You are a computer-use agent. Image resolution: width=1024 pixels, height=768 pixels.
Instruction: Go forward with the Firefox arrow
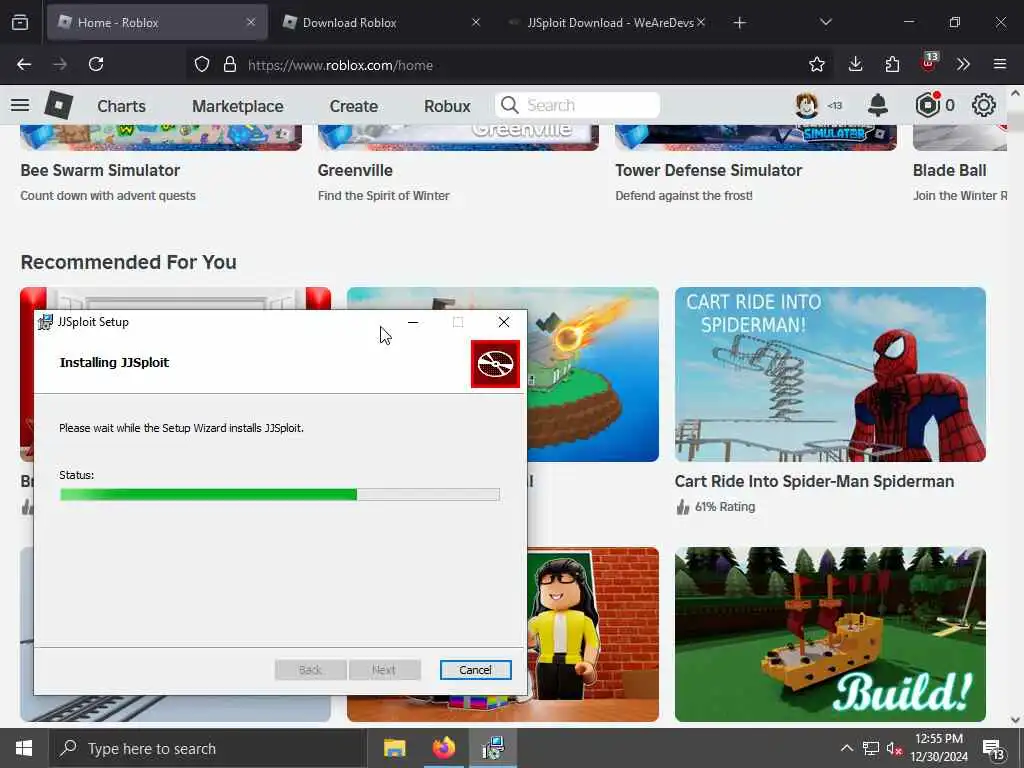tap(60, 65)
